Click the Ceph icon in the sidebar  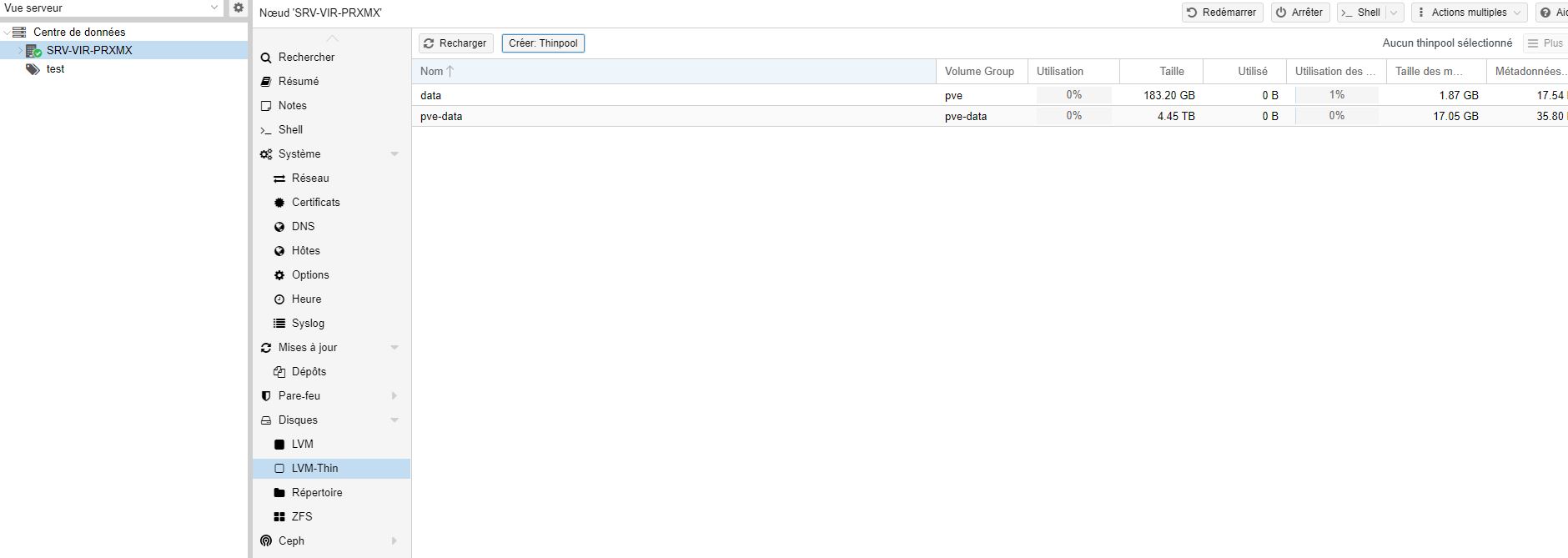pyautogui.click(x=266, y=540)
